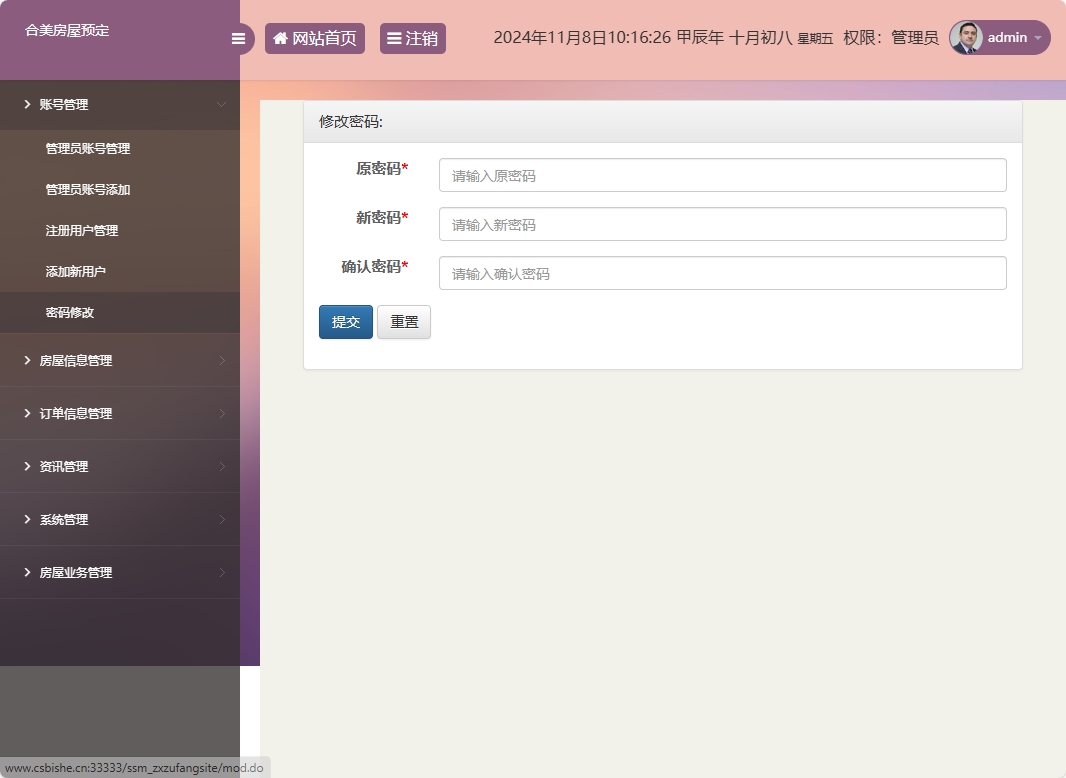
Task: Click the chevron icon beside 系统管理
Action: pyautogui.click(x=27, y=520)
